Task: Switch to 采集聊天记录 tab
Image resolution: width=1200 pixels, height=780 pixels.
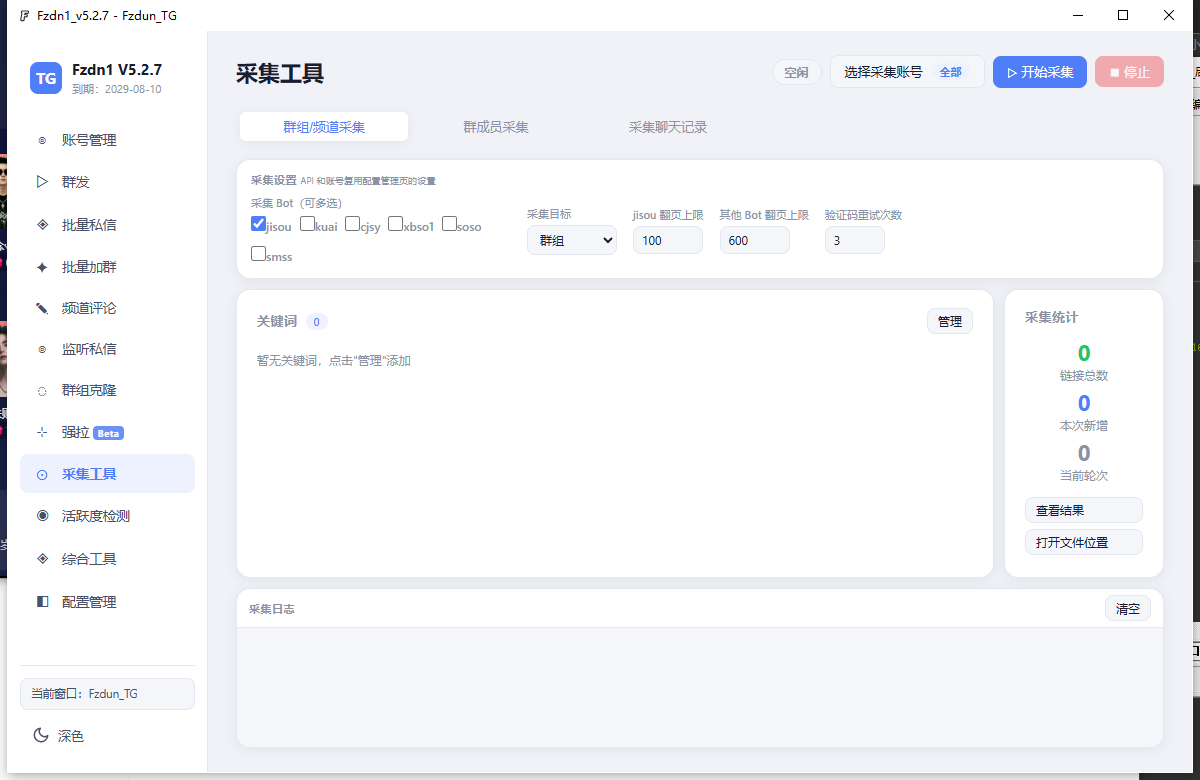Action: 668,127
